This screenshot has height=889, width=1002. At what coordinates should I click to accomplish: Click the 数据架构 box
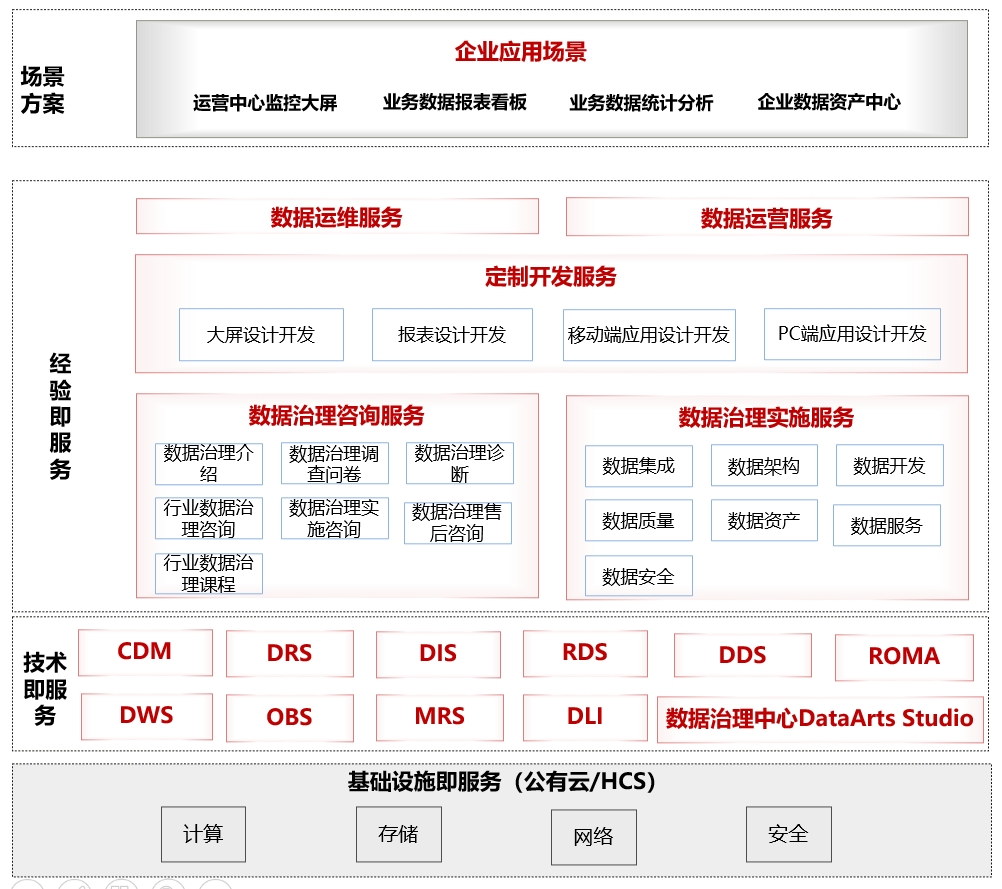tap(764, 466)
